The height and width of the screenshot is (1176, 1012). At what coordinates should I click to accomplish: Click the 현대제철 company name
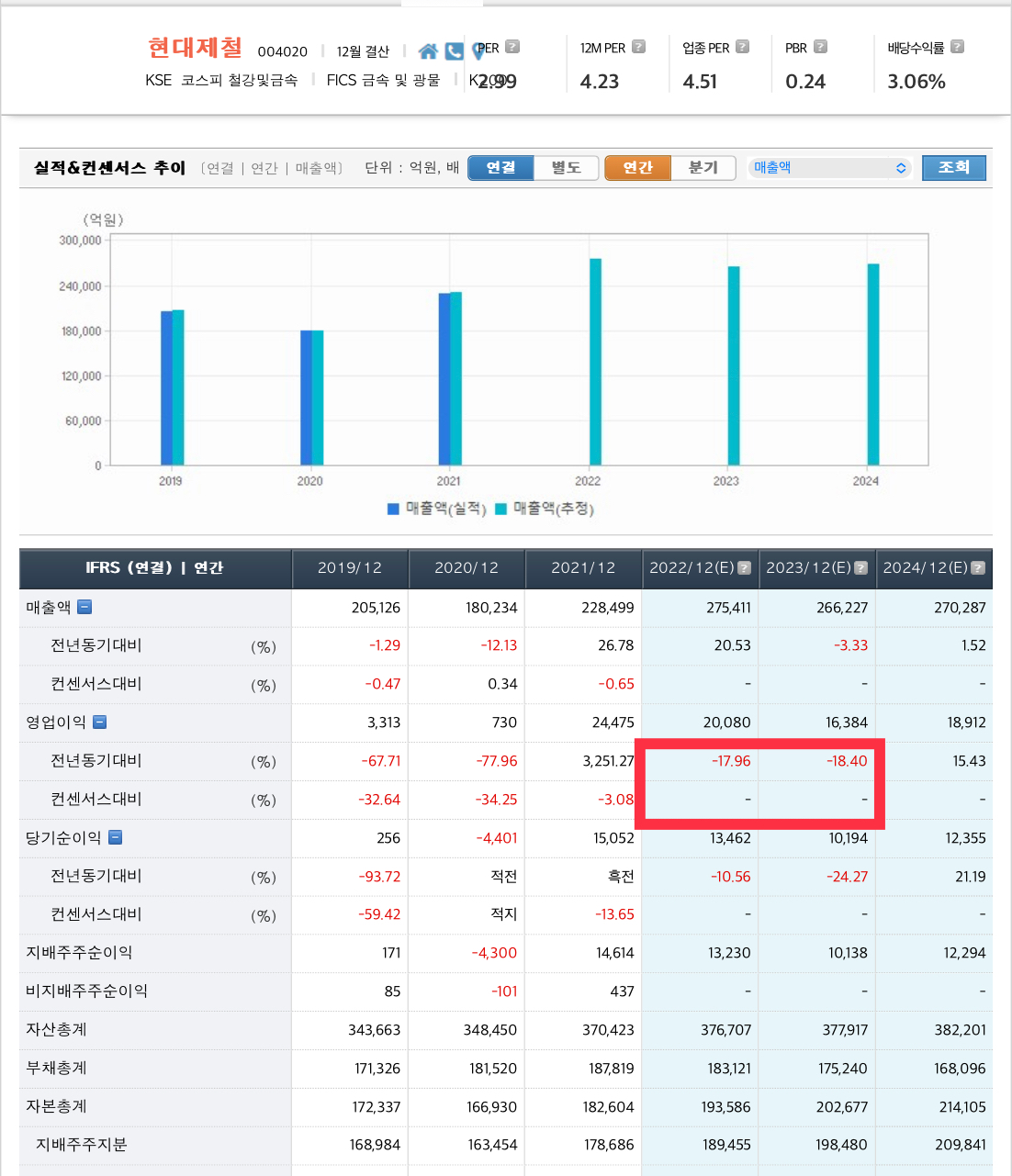(196, 48)
